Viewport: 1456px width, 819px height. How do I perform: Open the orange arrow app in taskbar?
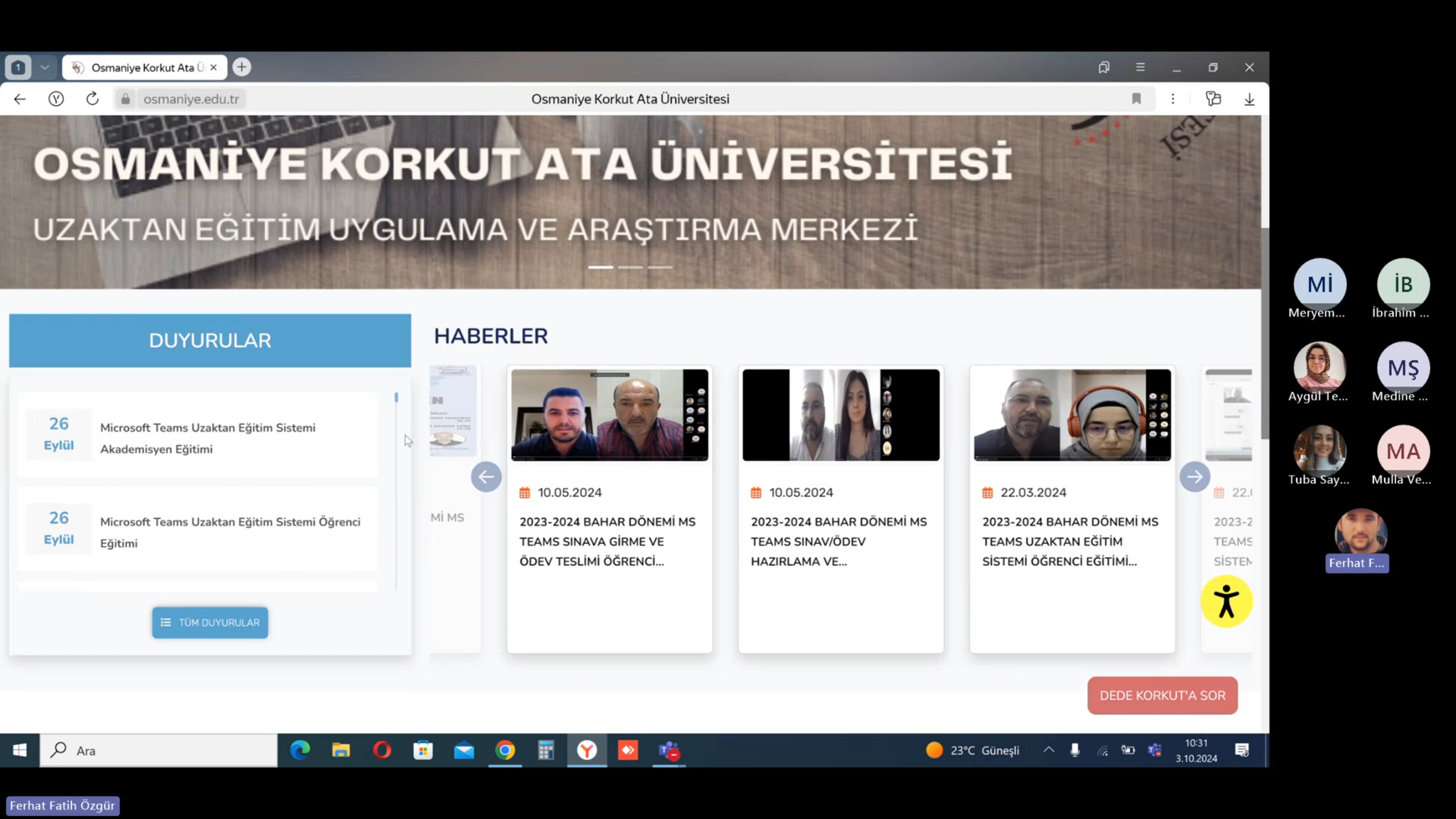coord(628,750)
